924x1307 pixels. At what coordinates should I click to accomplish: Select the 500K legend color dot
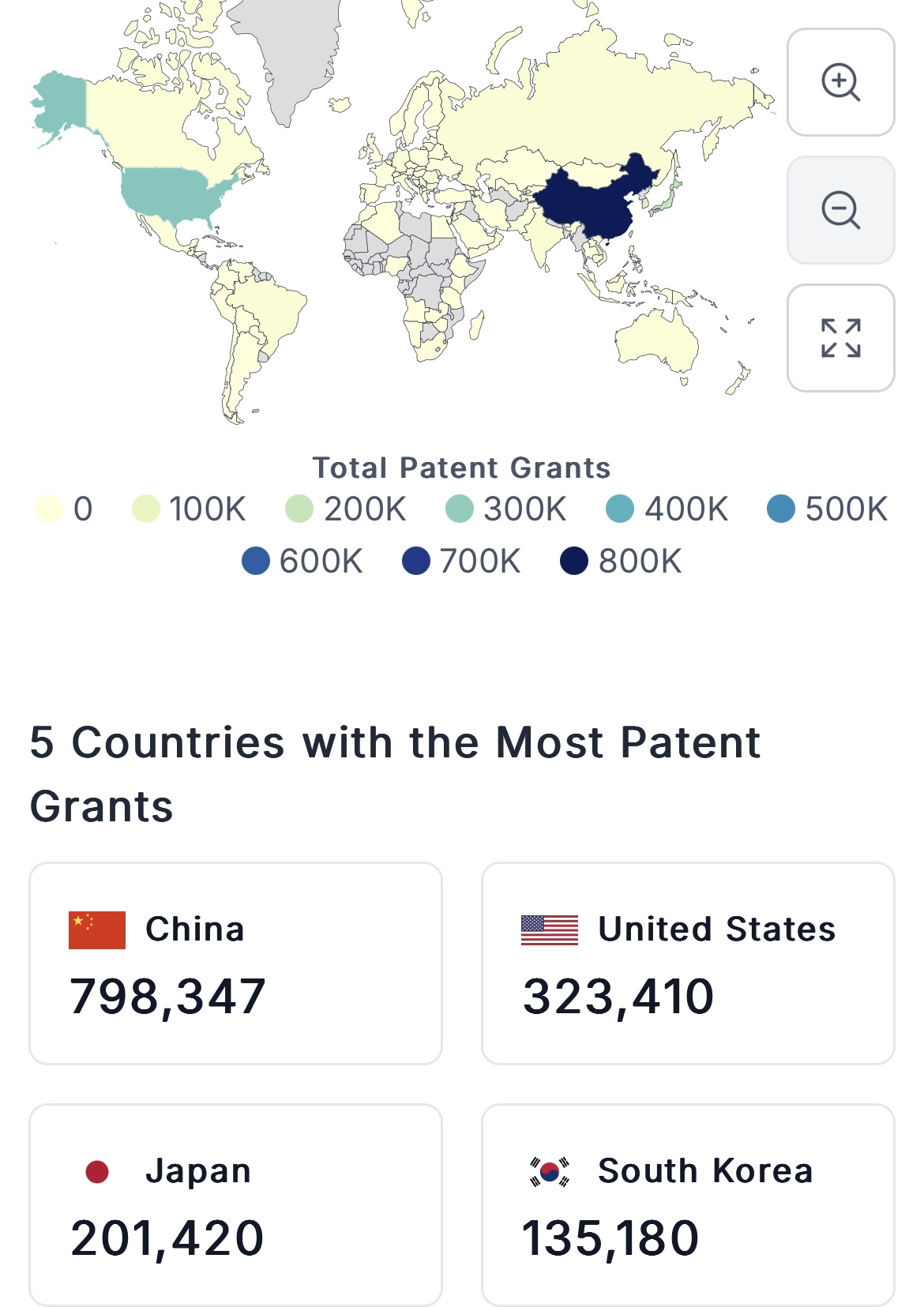pyautogui.click(x=781, y=509)
